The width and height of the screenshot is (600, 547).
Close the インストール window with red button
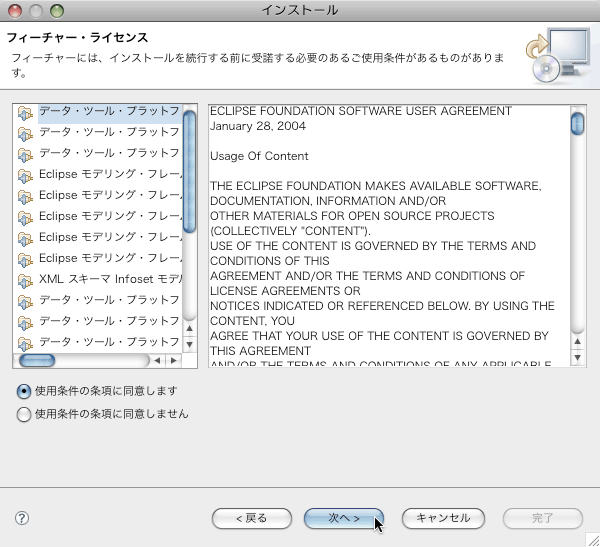pyautogui.click(x=15, y=10)
